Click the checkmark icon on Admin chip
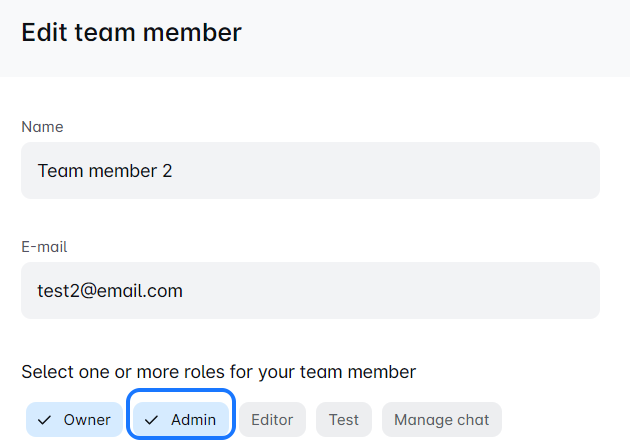 (x=152, y=420)
